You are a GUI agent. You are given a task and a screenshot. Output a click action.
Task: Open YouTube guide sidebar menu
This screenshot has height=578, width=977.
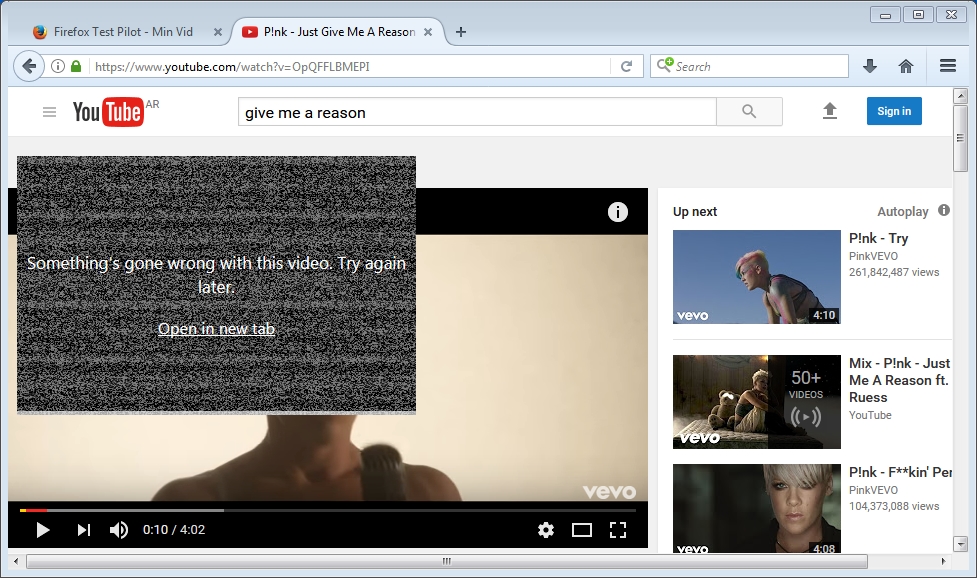coord(49,112)
